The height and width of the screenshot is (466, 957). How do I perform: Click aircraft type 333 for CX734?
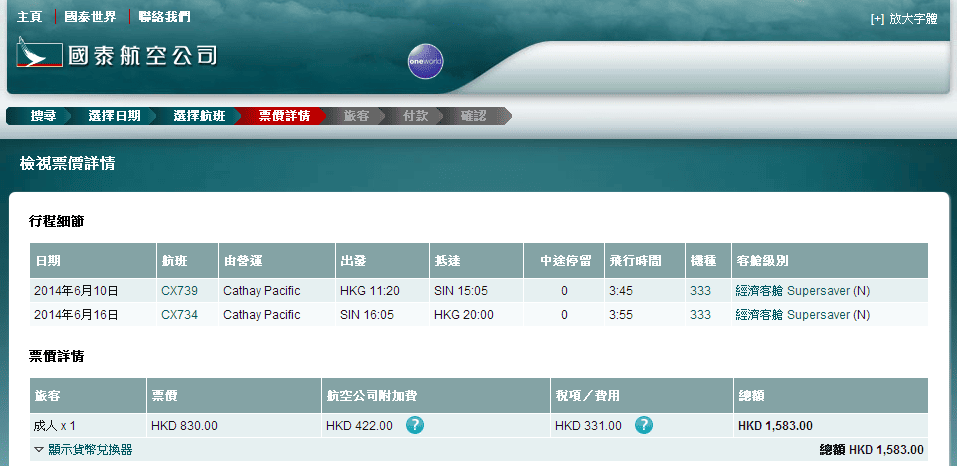pyautogui.click(x=700, y=314)
